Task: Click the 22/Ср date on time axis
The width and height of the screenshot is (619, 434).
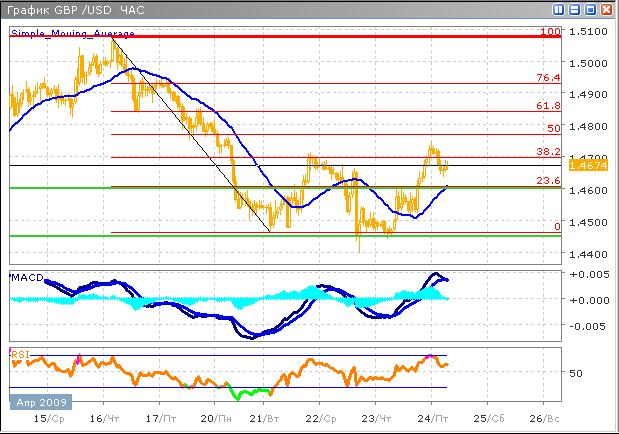Action: [x=321, y=419]
